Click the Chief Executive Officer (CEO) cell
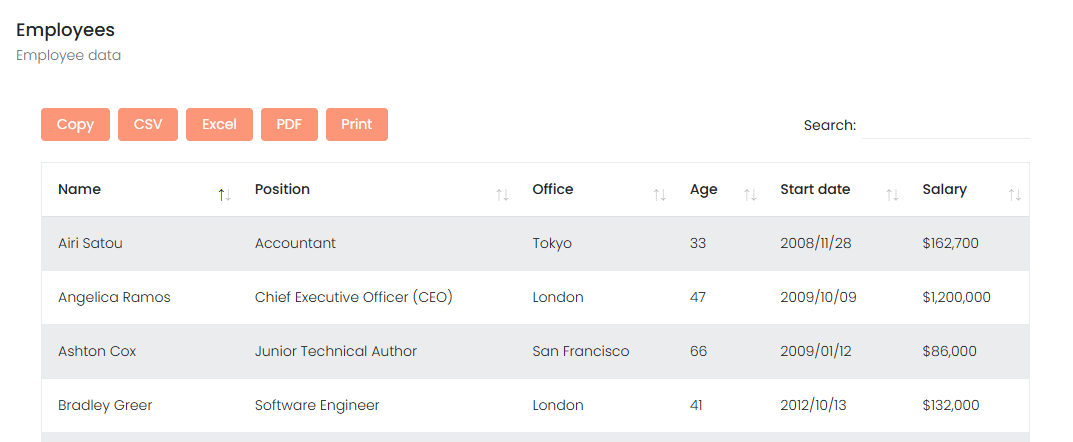1073x442 pixels. (x=354, y=297)
